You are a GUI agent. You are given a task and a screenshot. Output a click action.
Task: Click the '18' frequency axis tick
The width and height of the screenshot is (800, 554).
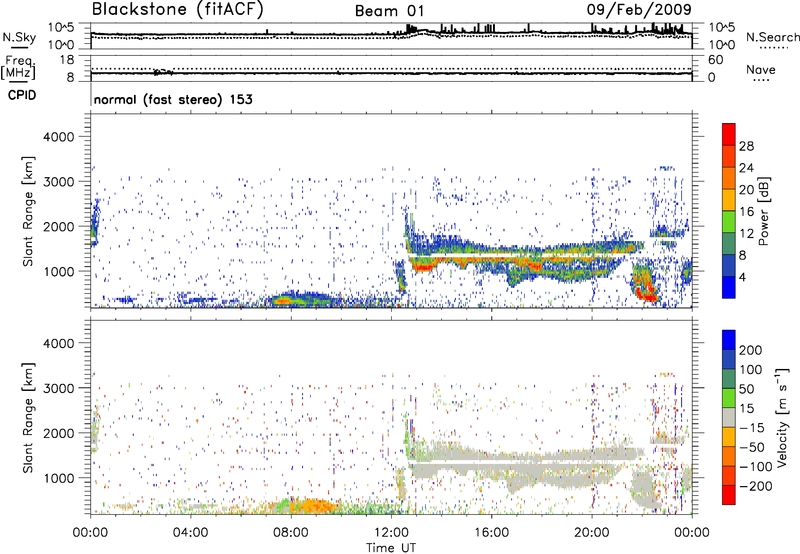coord(67,60)
